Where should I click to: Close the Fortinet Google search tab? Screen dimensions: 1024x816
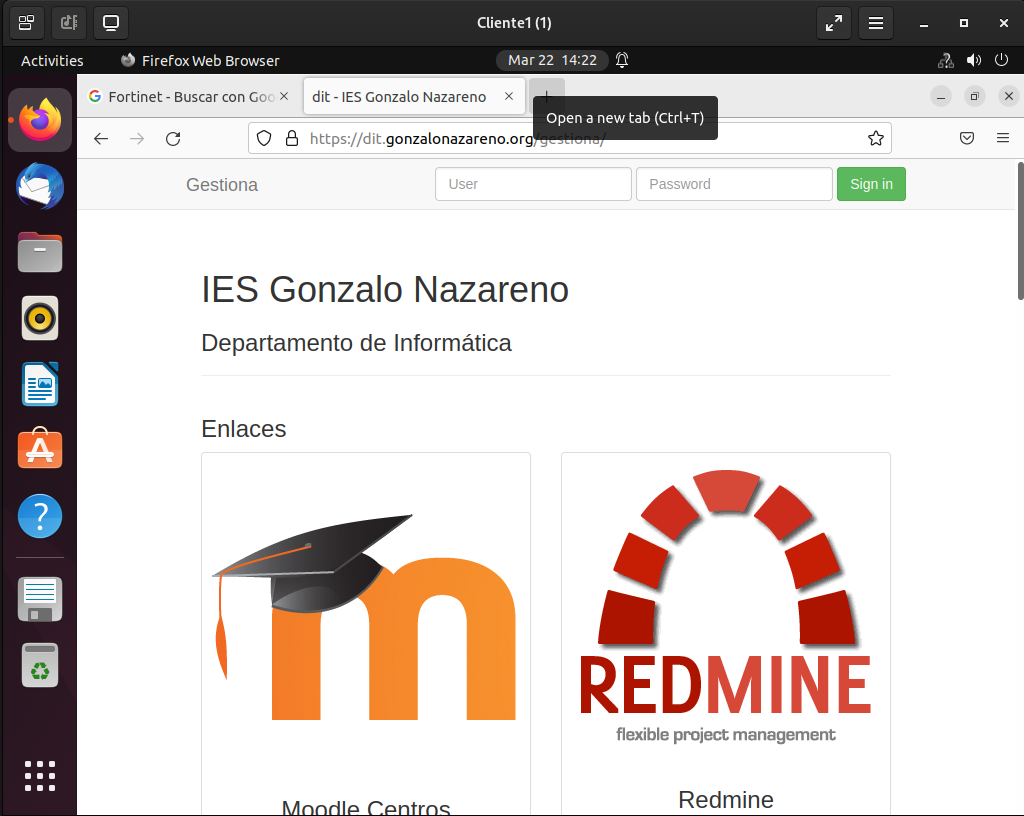[284, 97]
